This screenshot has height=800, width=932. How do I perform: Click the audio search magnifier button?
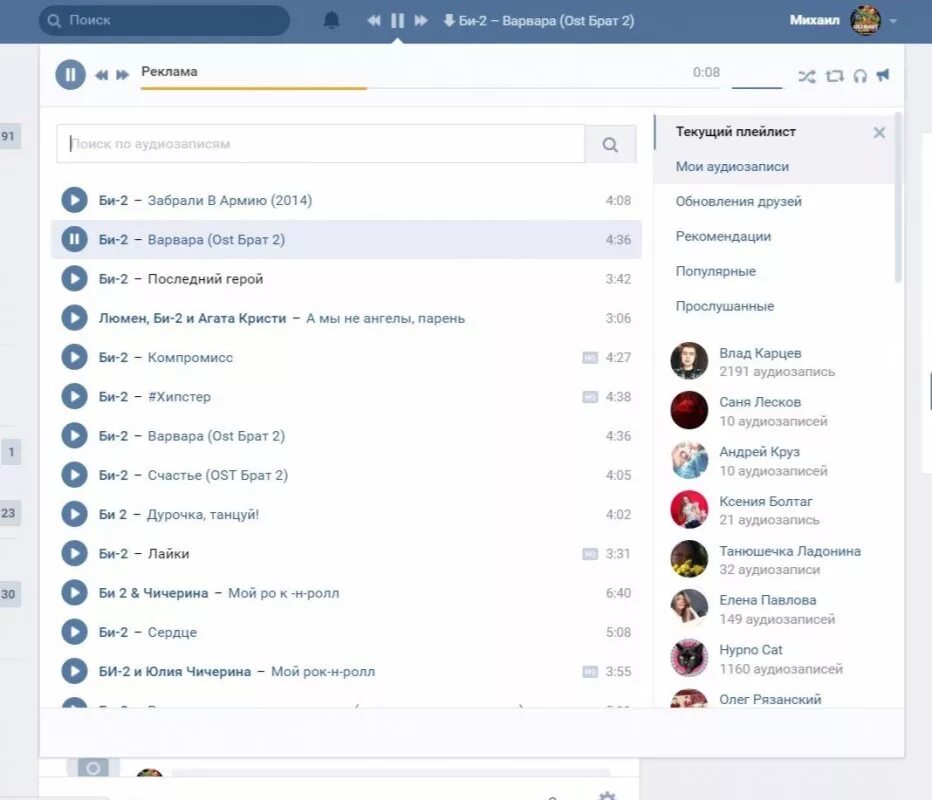[x=610, y=144]
